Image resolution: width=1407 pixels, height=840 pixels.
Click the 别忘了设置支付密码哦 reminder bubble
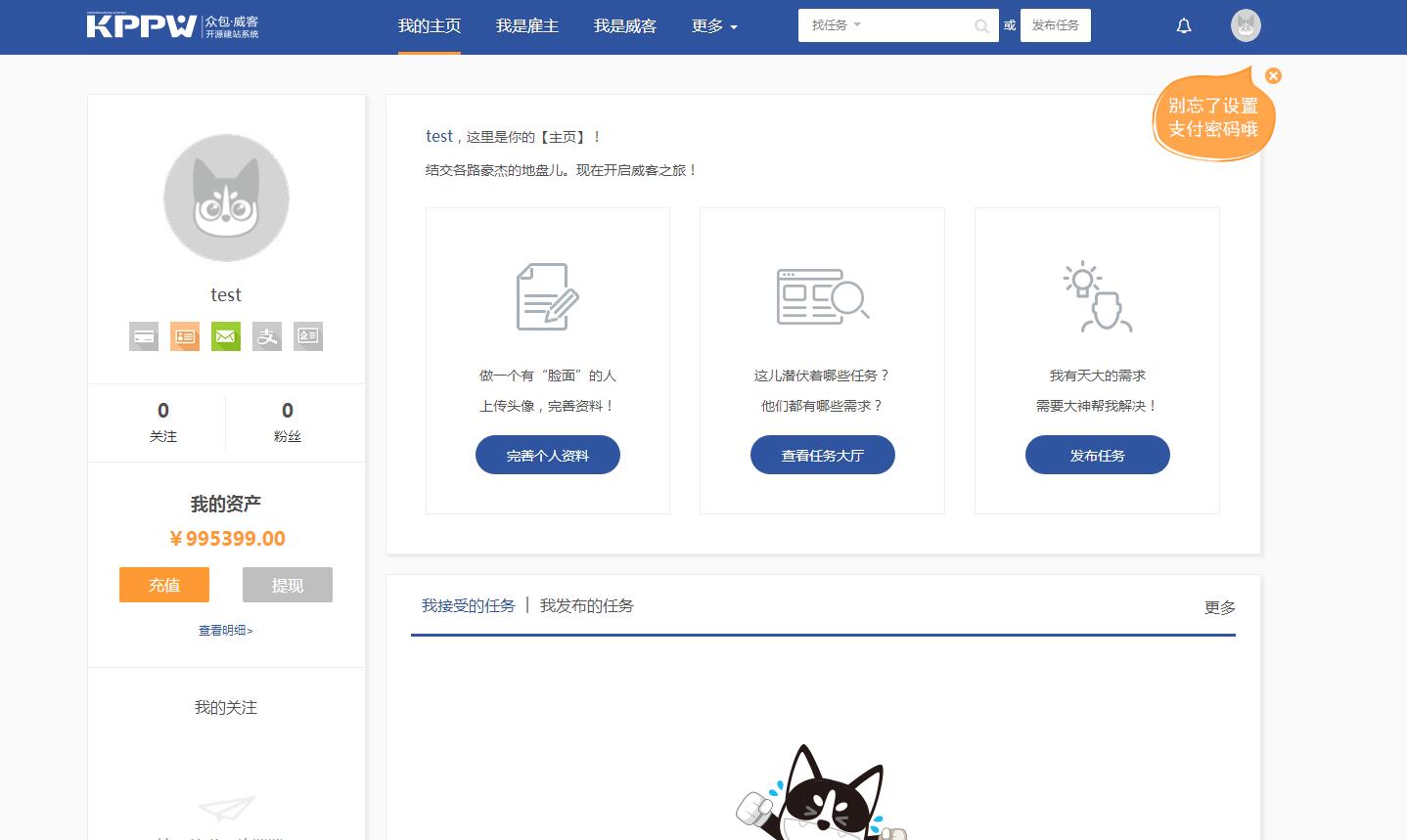[x=1213, y=117]
